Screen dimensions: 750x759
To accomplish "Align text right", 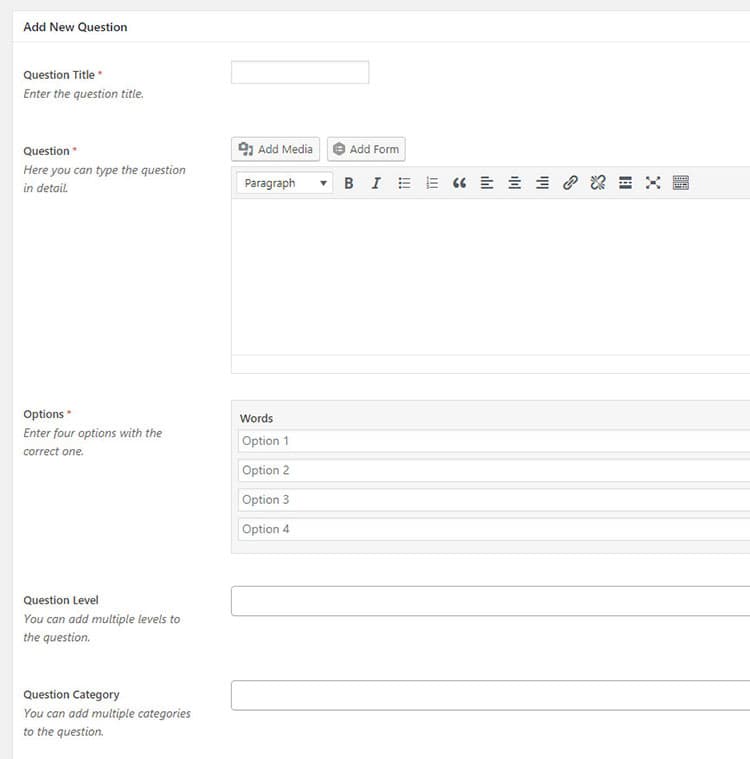I will pyautogui.click(x=542, y=183).
